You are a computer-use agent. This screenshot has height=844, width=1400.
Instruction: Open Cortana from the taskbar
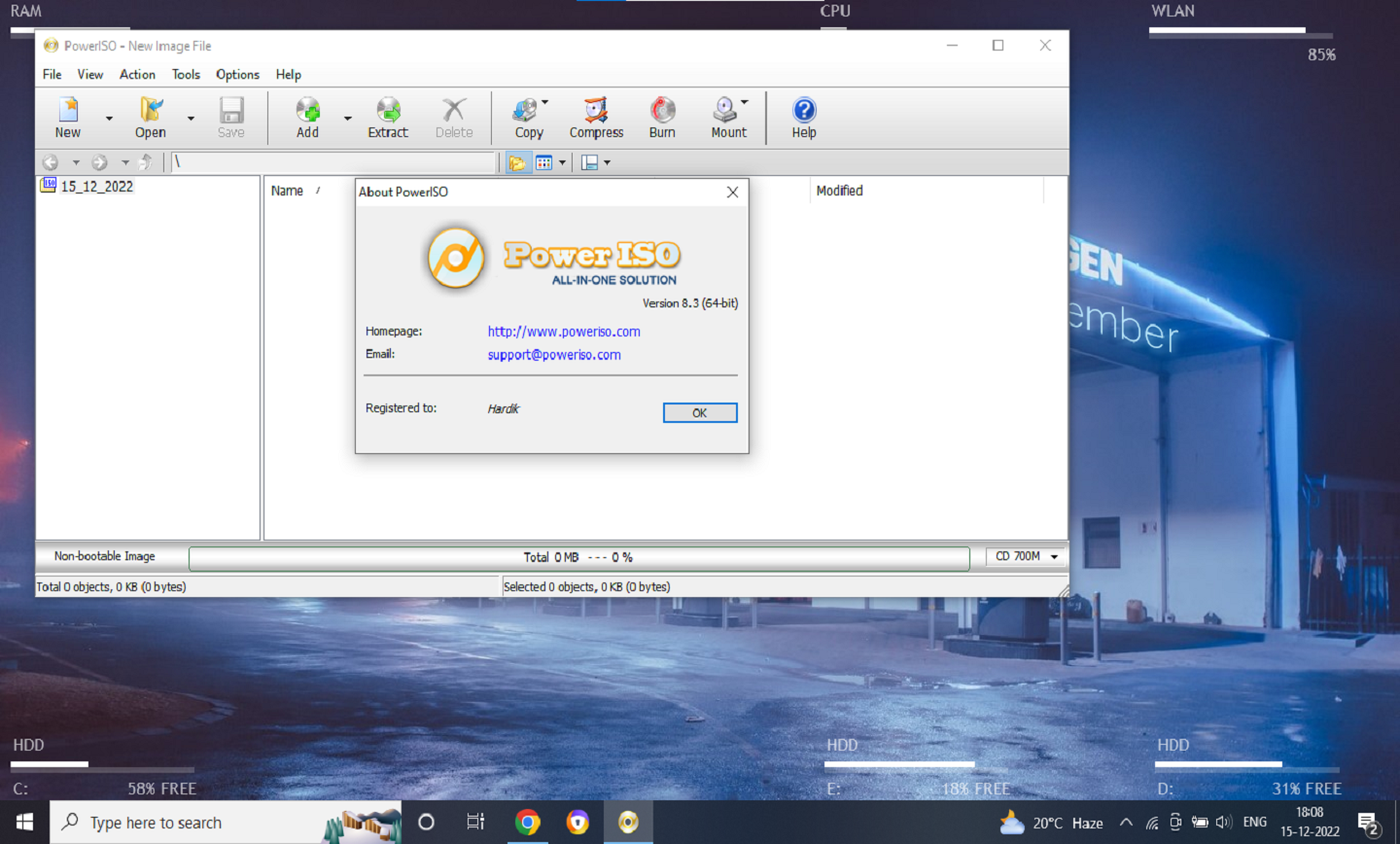(426, 823)
